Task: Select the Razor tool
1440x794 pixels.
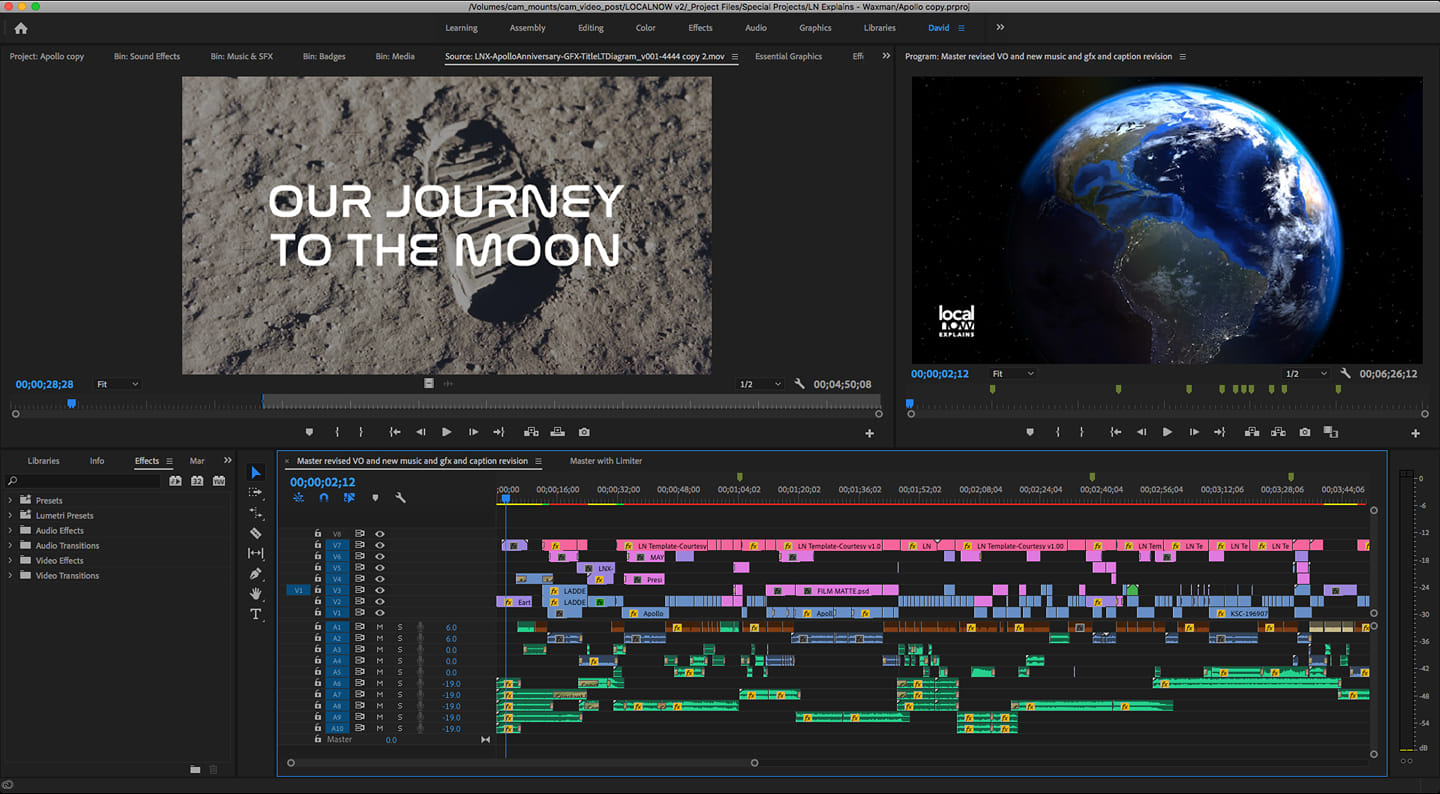Action: pyautogui.click(x=256, y=533)
